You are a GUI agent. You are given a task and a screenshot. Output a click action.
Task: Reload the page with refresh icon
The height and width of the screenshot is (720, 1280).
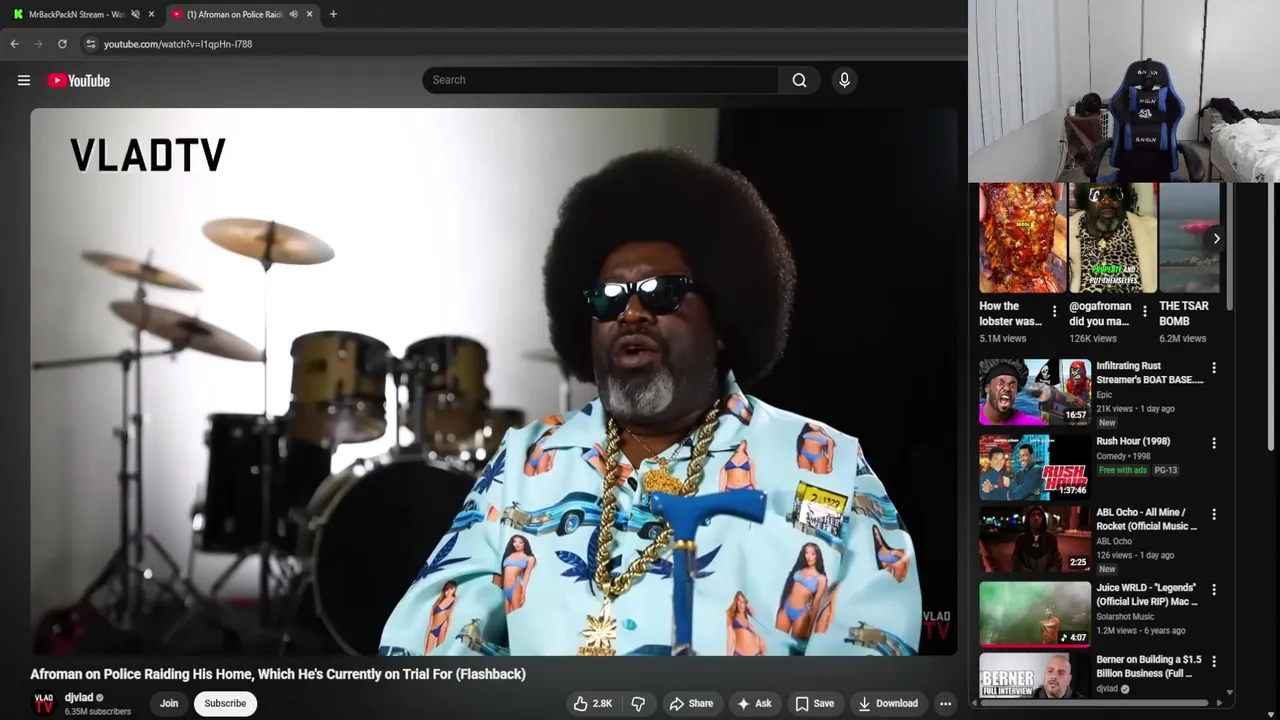62,44
